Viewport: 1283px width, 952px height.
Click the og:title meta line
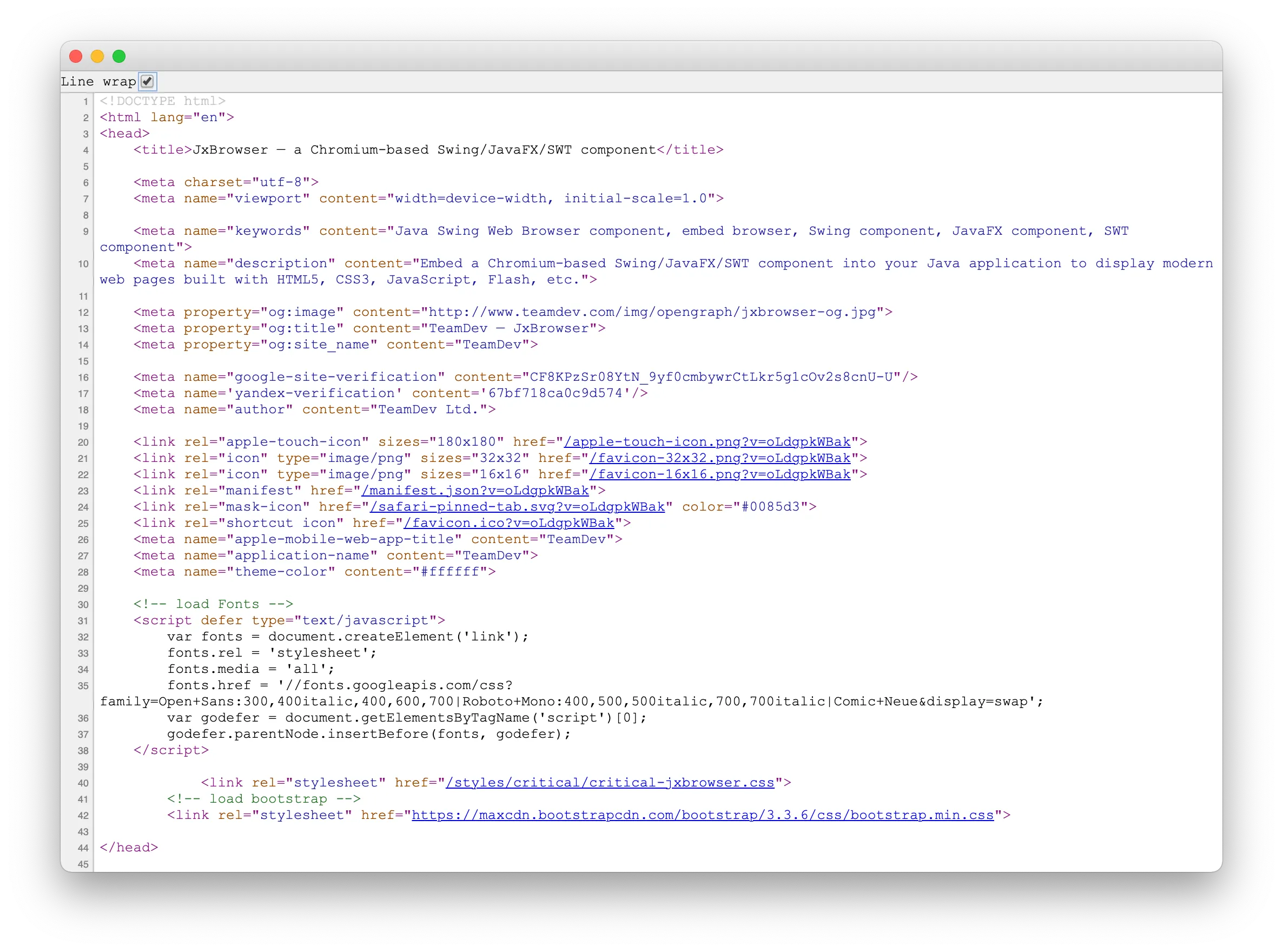[x=369, y=328]
